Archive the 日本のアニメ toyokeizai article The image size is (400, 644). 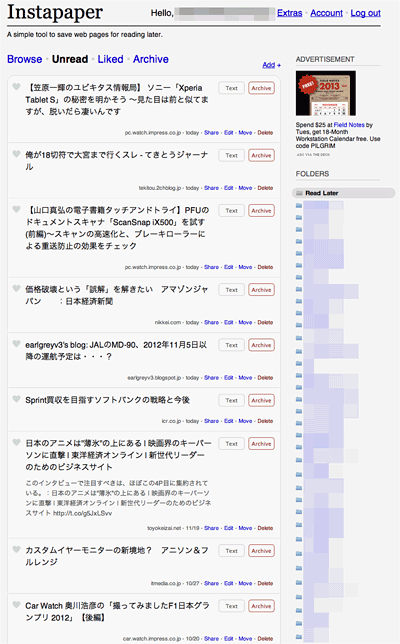point(261,444)
